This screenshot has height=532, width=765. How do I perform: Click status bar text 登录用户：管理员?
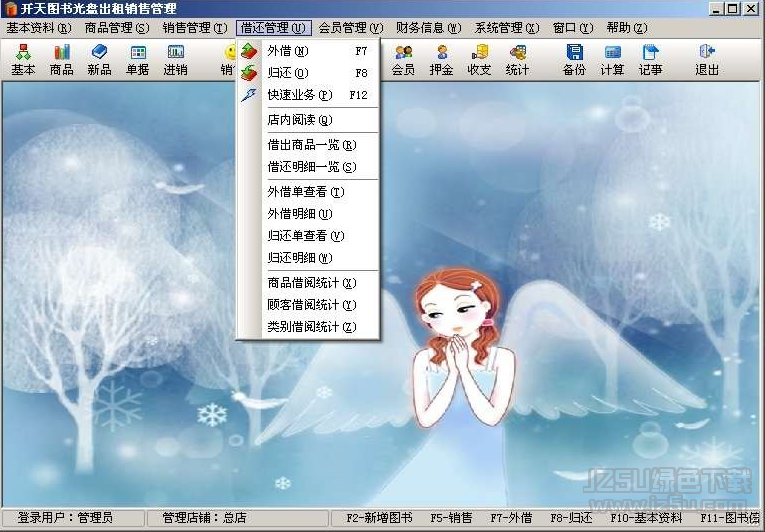65,517
